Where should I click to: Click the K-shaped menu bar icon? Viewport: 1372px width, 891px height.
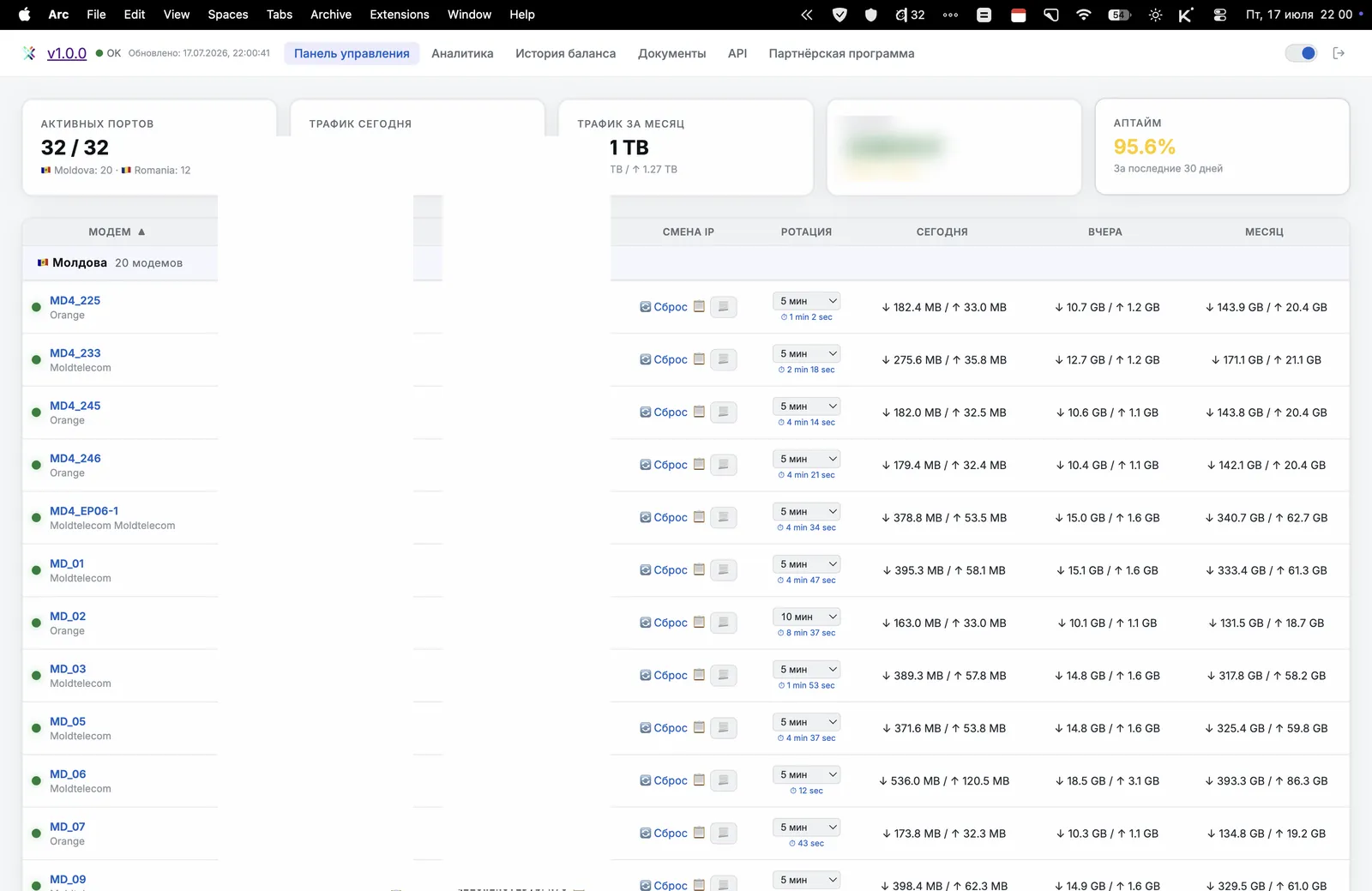1186,15
